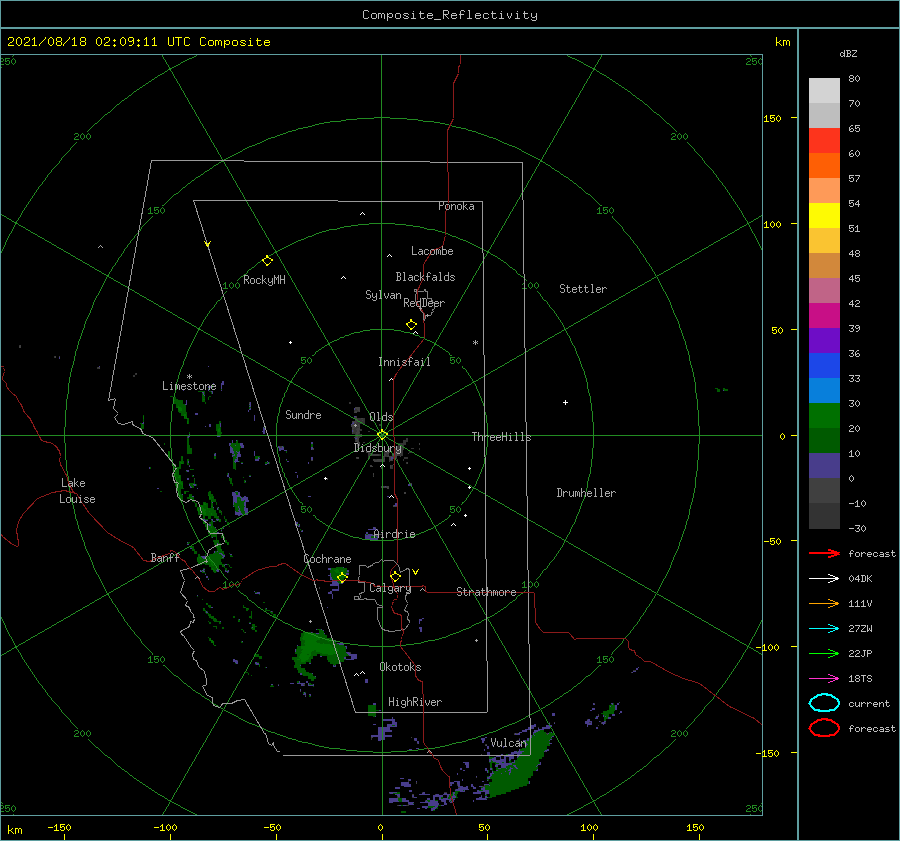This screenshot has height=841, width=900.
Task: Select the purple 39 dBZ legend swatch
Action: 824,340
